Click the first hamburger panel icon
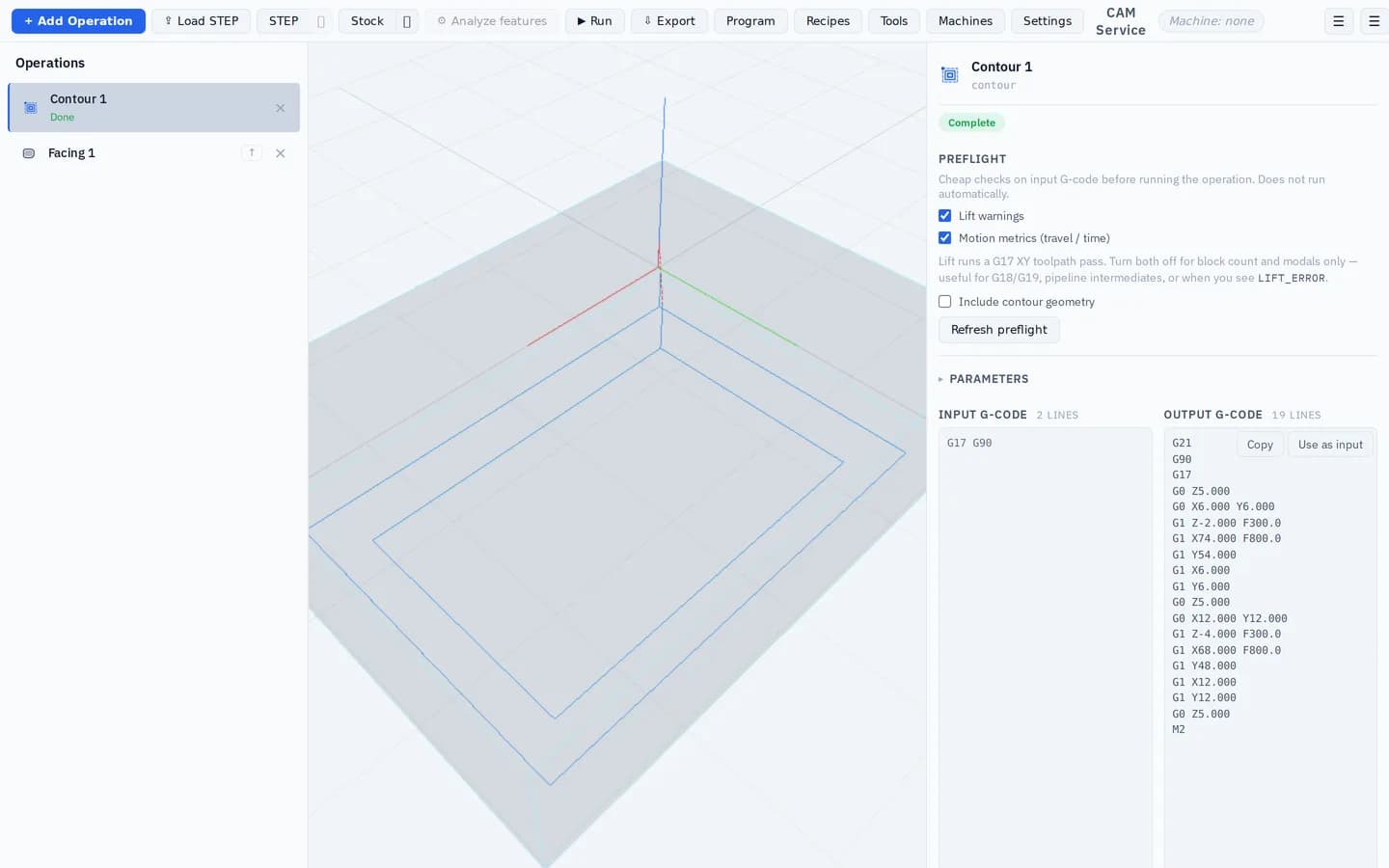The width and height of the screenshot is (1389, 868). [x=1339, y=21]
